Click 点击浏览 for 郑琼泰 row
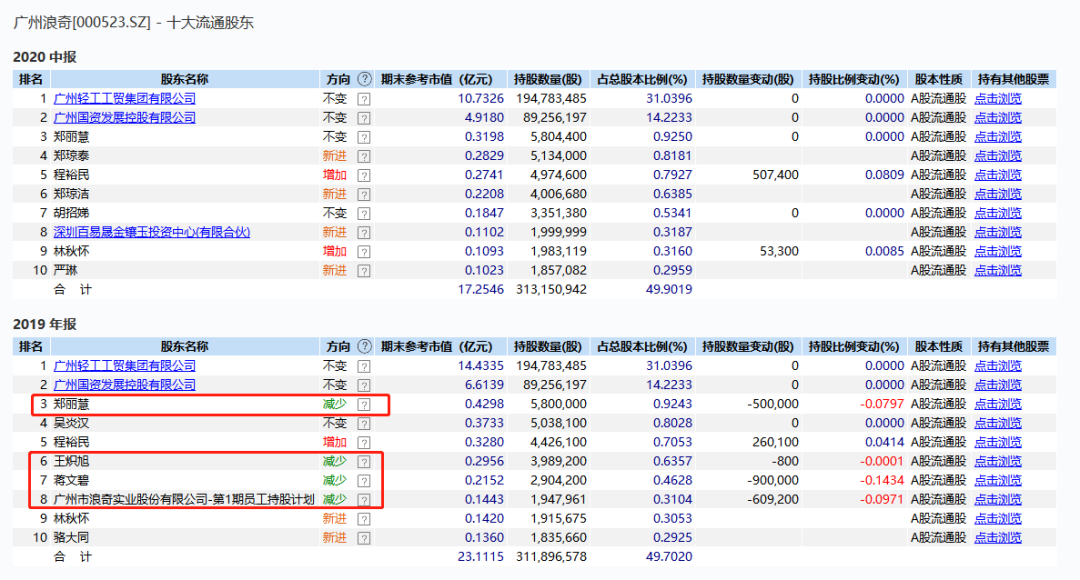 (998, 156)
